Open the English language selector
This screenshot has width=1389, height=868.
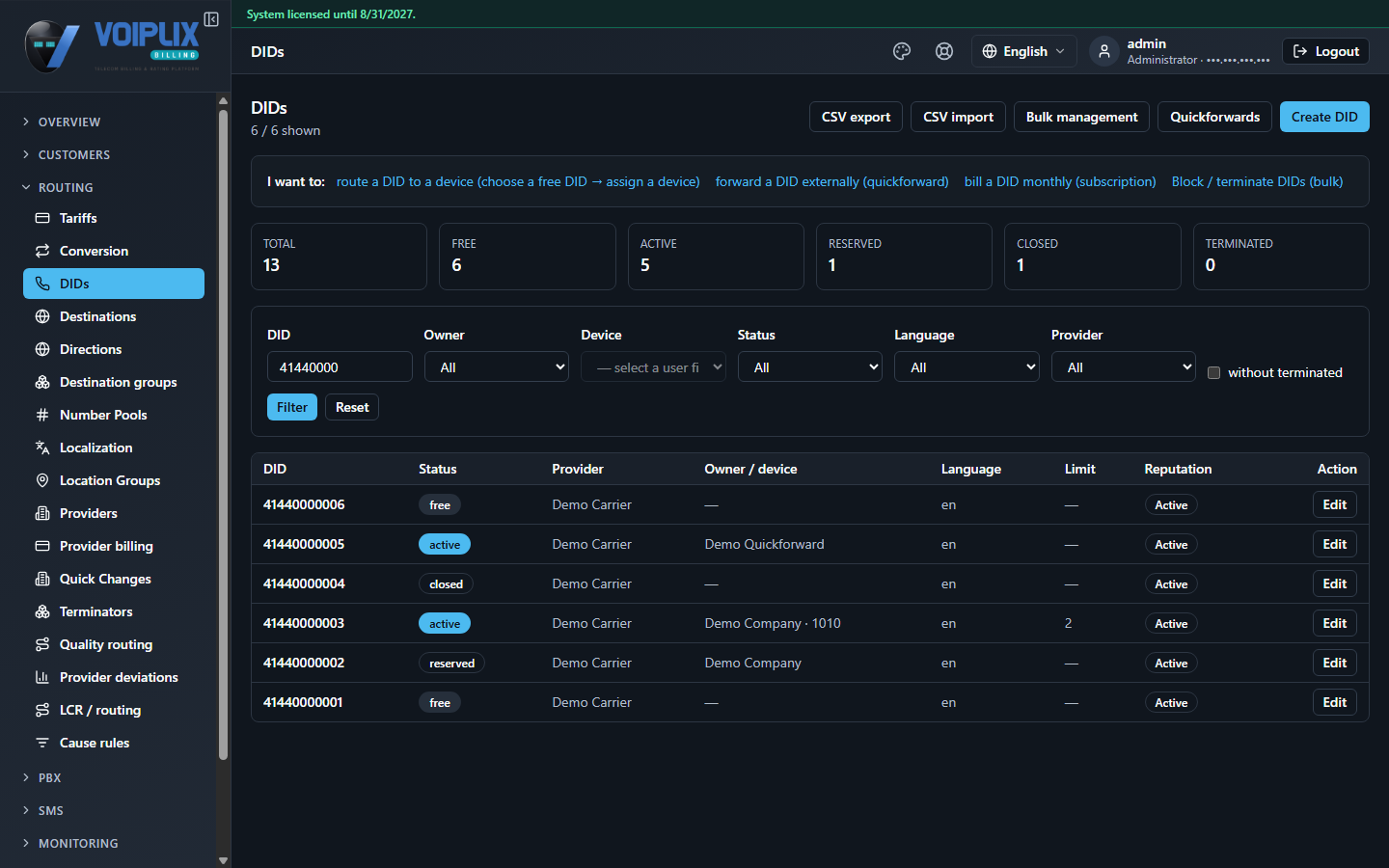[x=1024, y=51]
